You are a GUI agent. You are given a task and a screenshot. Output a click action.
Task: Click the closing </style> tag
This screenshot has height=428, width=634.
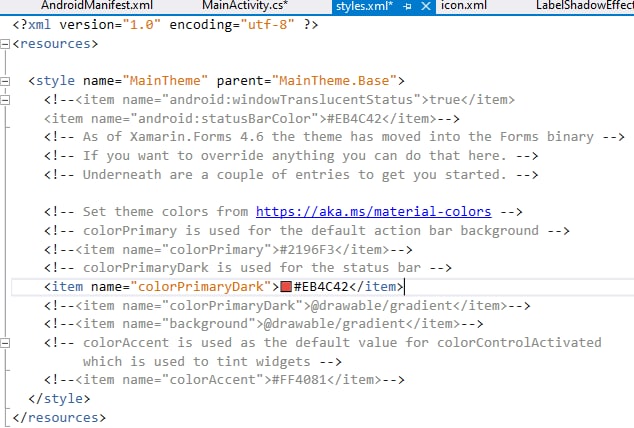(x=59, y=398)
